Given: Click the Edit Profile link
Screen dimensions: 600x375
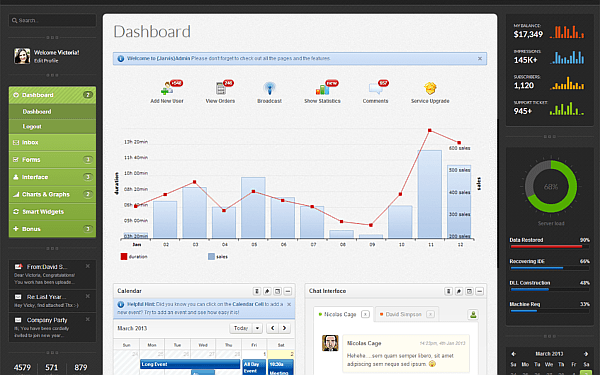Looking at the screenshot, I should click(46, 61).
